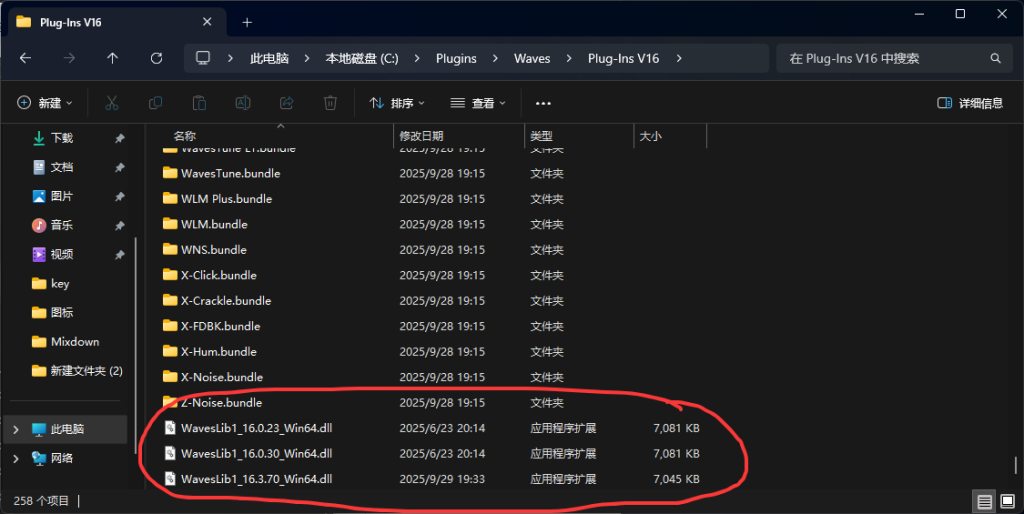Click Plug-Ins V16 breadcrumb in address bar
The width and height of the screenshot is (1024, 514).
(623, 58)
